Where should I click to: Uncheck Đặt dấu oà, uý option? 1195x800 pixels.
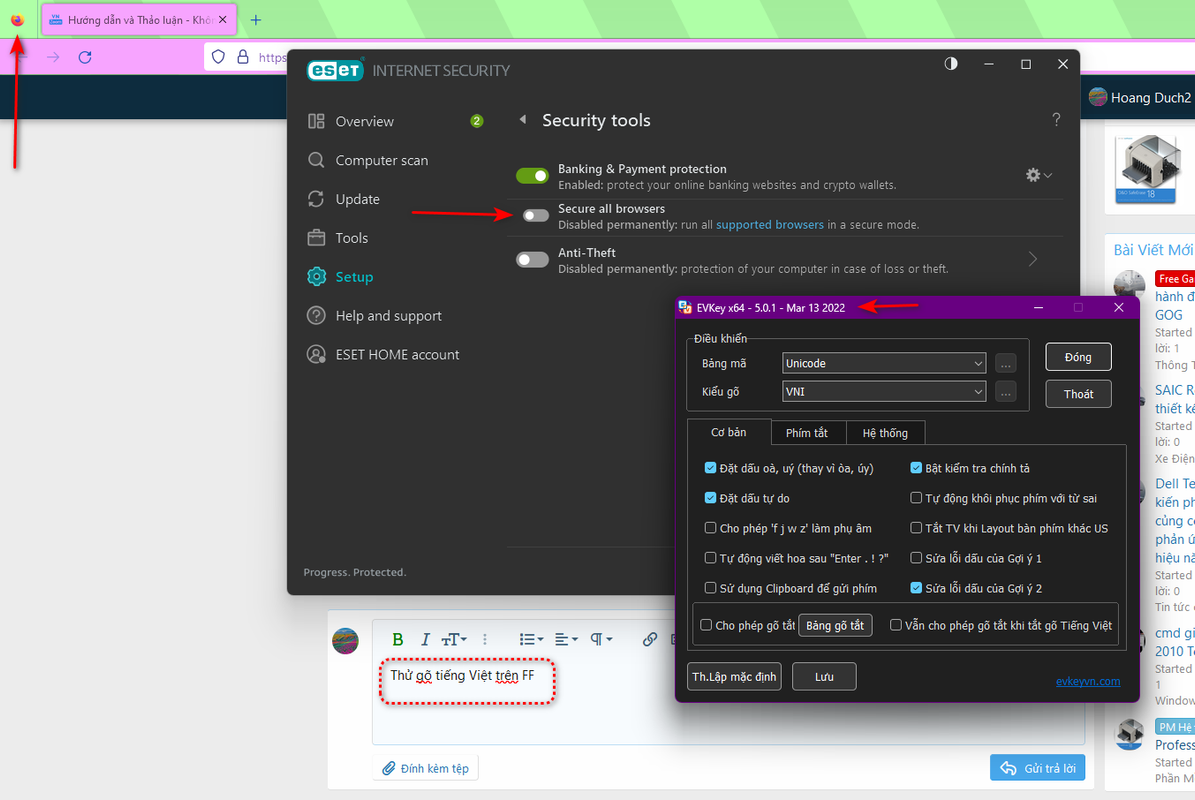tap(710, 468)
